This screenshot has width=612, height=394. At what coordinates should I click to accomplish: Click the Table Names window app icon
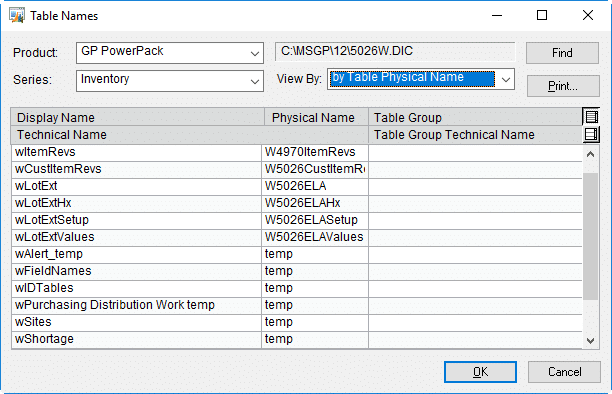17,16
